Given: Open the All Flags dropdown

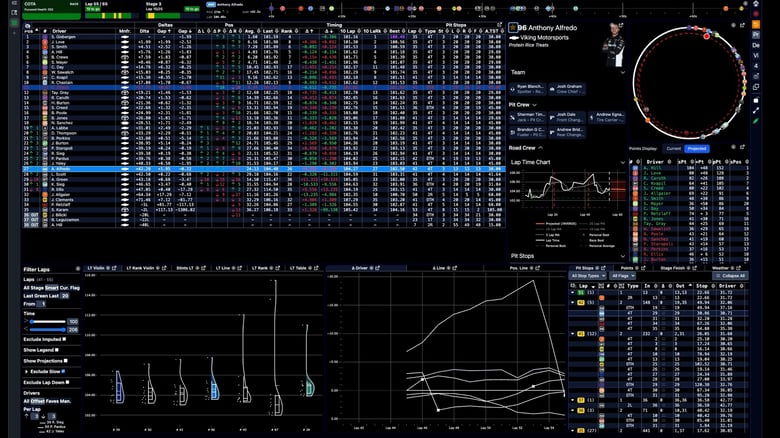Looking at the screenshot, I should point(622,276).
